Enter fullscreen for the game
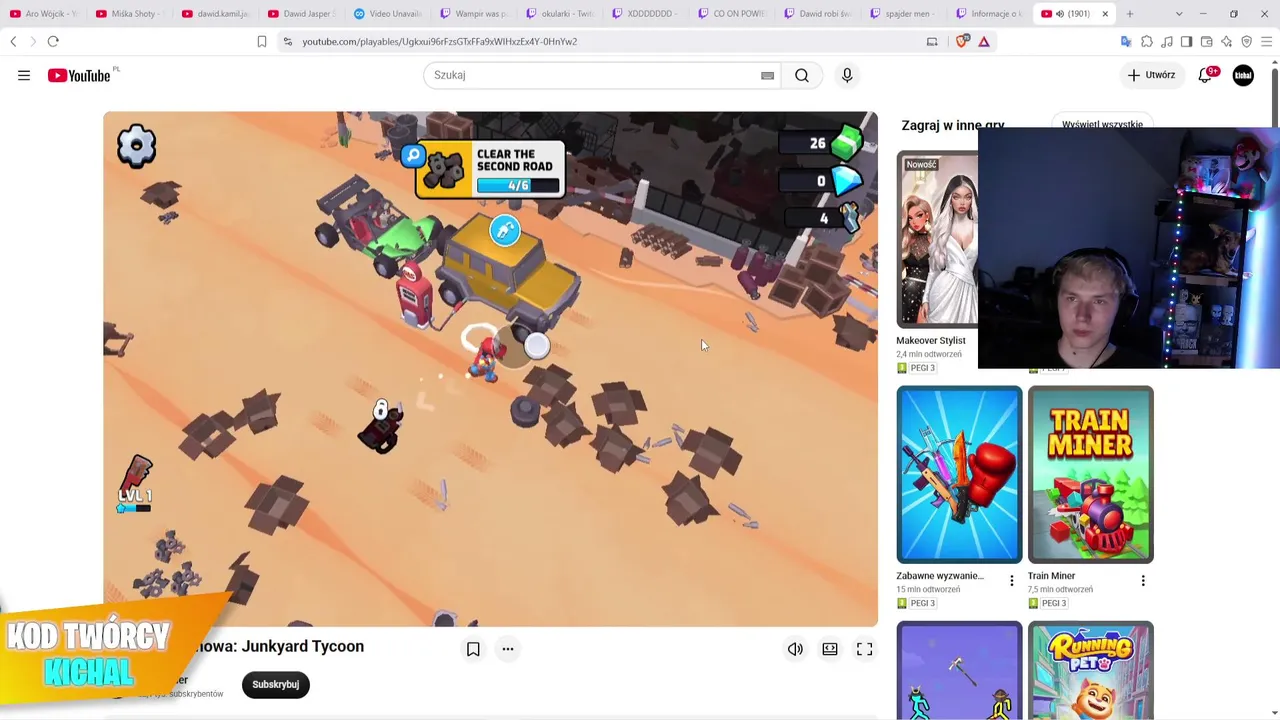1280x720 pixels. click(x=865, y=649)
